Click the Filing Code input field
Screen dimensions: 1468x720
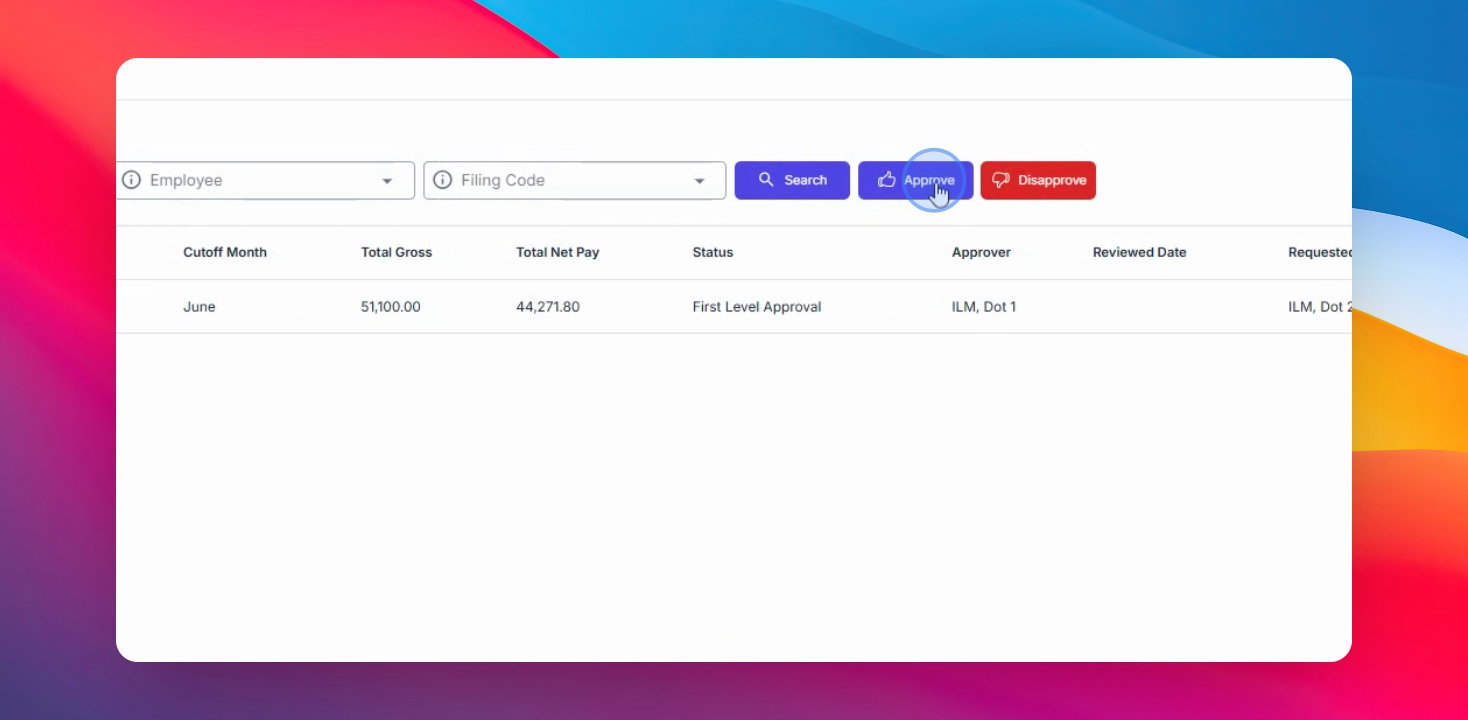(x=575, y=180)
